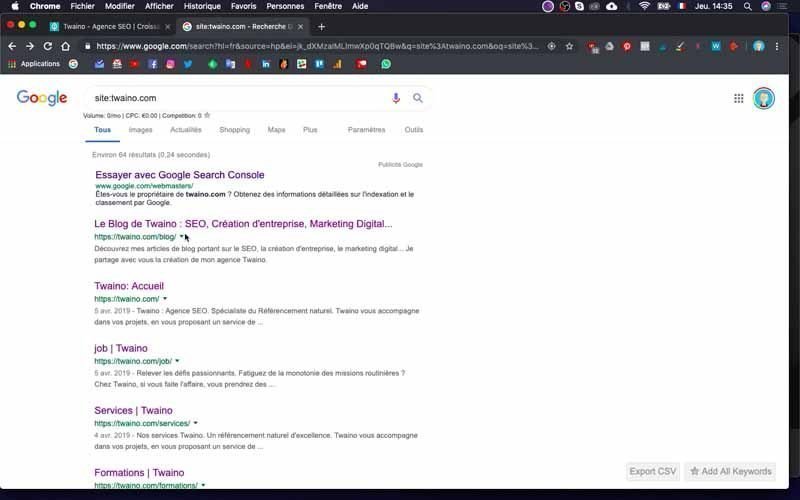
Task: Click the star next to Competition value
Action: tap(207, 115)
